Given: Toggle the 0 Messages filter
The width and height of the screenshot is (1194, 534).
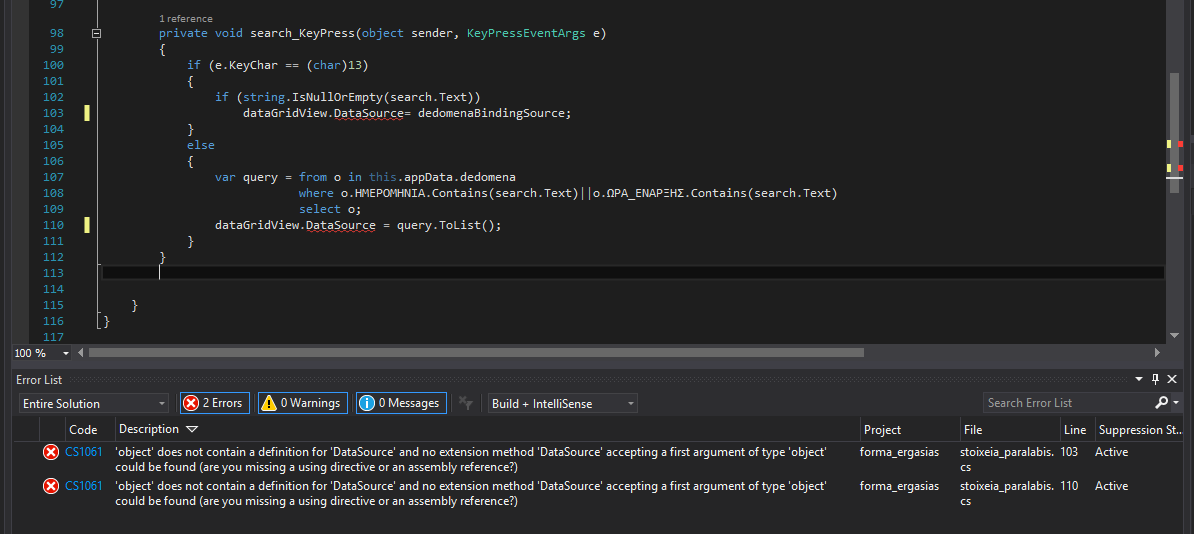Looking at the screenshot, I should point(401,403).
